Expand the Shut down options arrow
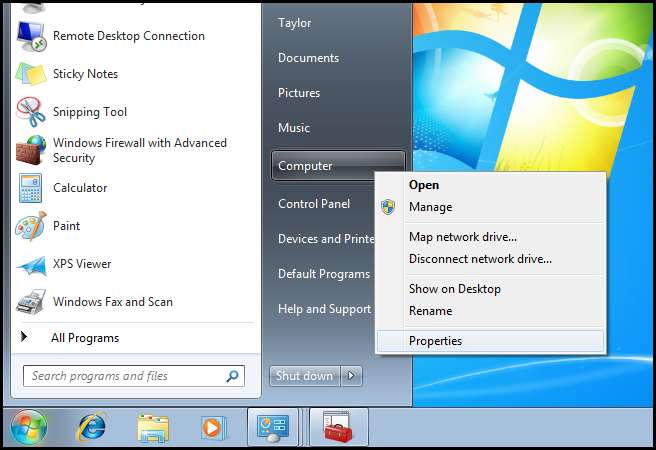The width and height of the screenshot is (656, 450). (351, 376)
